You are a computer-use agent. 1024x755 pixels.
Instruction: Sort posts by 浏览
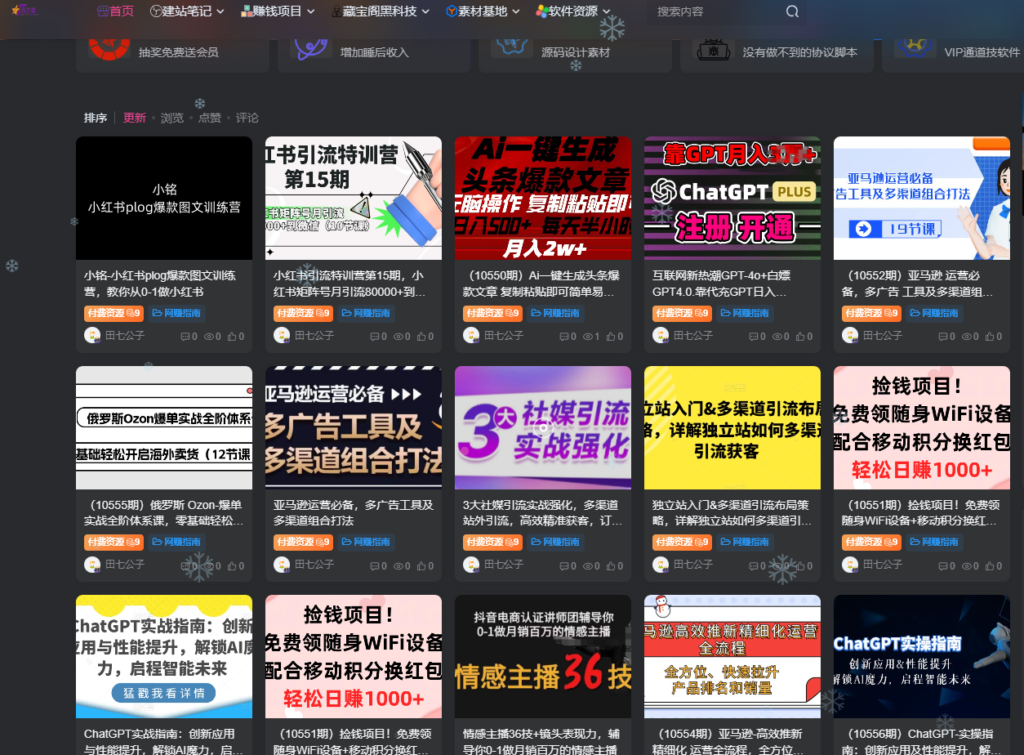[x=172, y=118]
